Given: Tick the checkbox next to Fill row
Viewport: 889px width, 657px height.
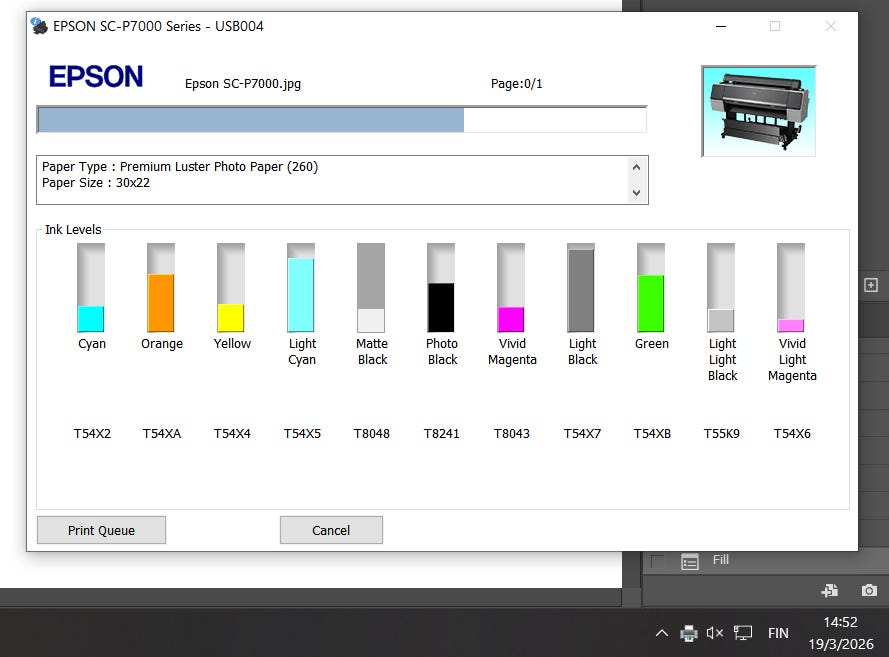Looking at the screenshot, I should (x=658, y=561).
